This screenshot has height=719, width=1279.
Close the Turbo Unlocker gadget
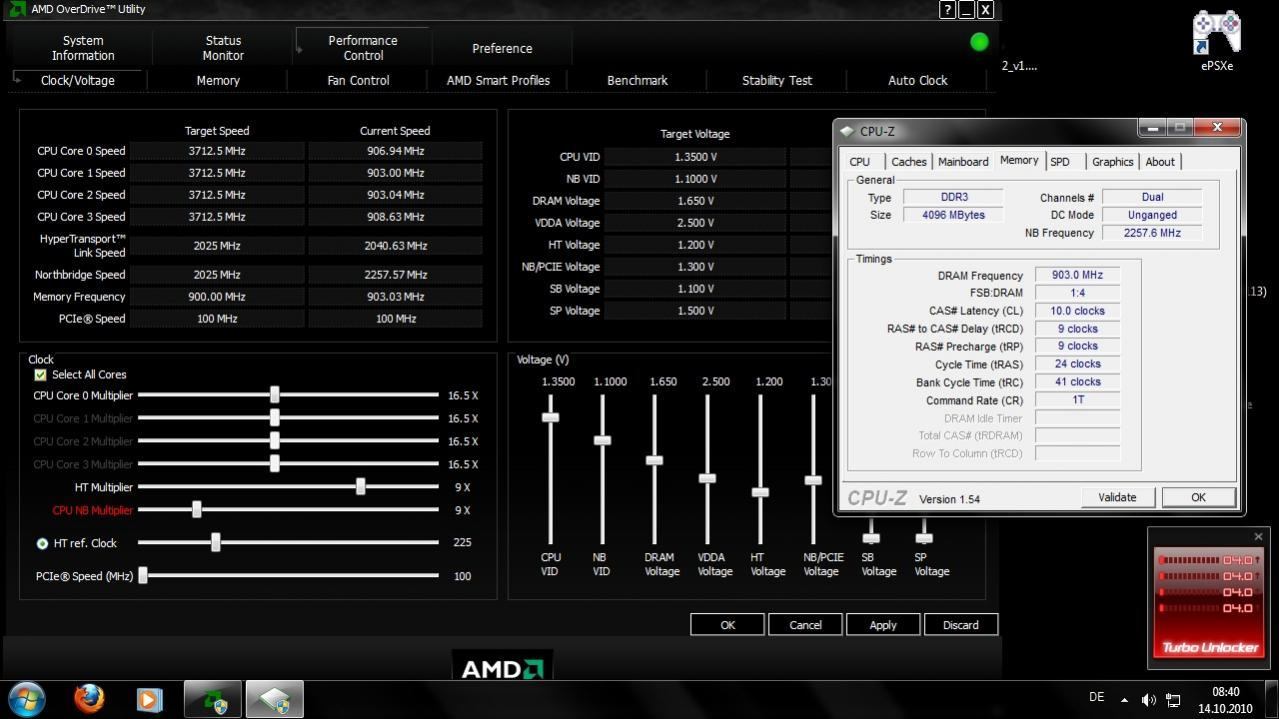click(1258, 537)
